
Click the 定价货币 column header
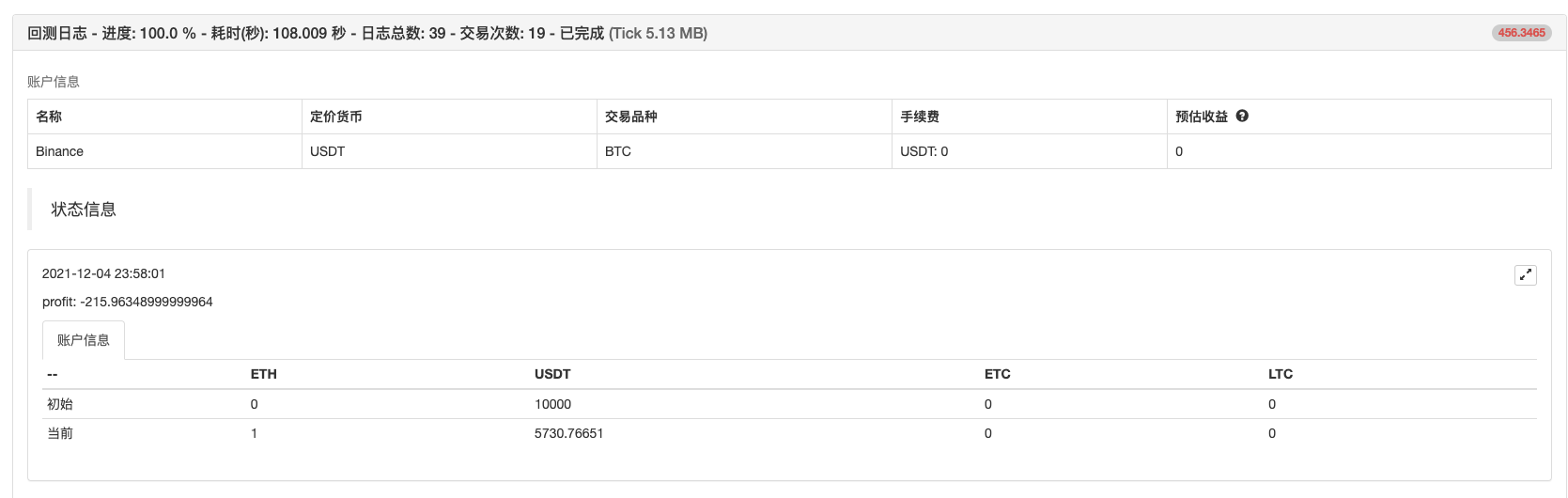(335, 117)
